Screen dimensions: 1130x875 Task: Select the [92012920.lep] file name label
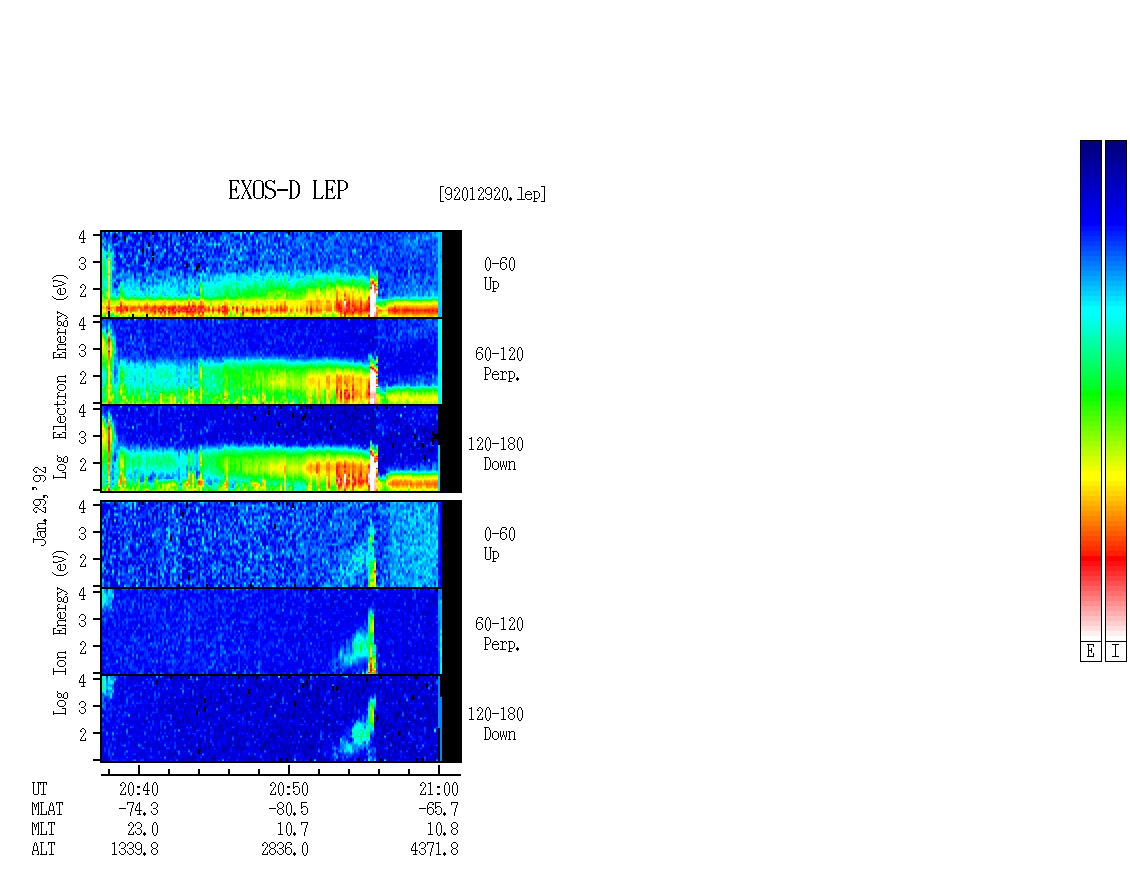492,194
